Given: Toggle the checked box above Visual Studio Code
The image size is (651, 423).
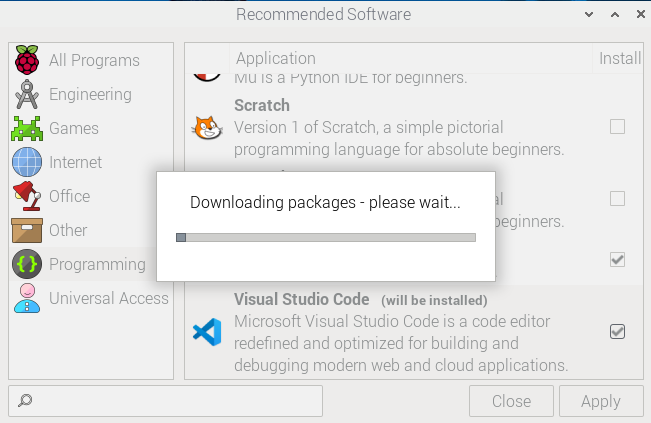Looking at the screenshot, I should tap(617, 260).
